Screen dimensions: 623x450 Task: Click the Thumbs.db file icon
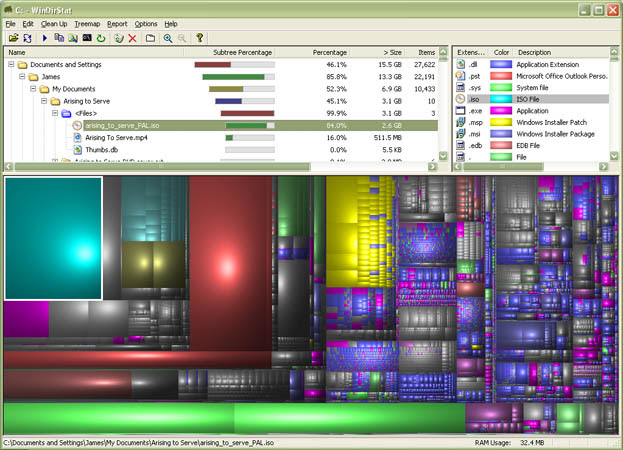coord(77,150)
